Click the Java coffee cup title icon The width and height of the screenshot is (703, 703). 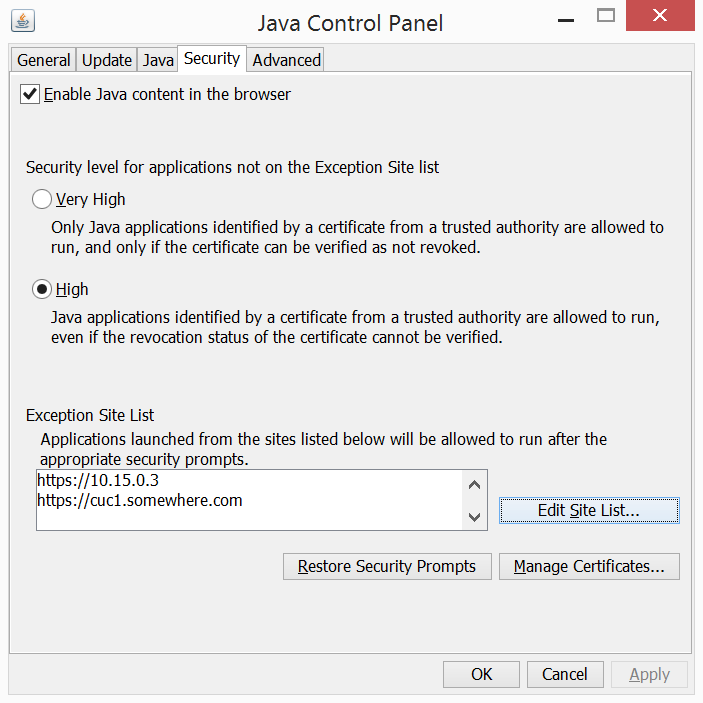[x=23, y=21]
